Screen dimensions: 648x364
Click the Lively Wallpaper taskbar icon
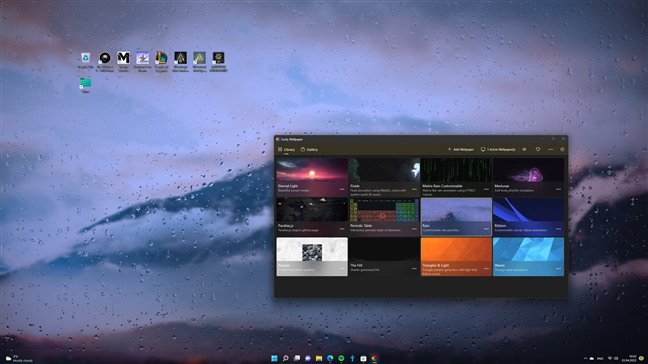click(x=374, y=358)
